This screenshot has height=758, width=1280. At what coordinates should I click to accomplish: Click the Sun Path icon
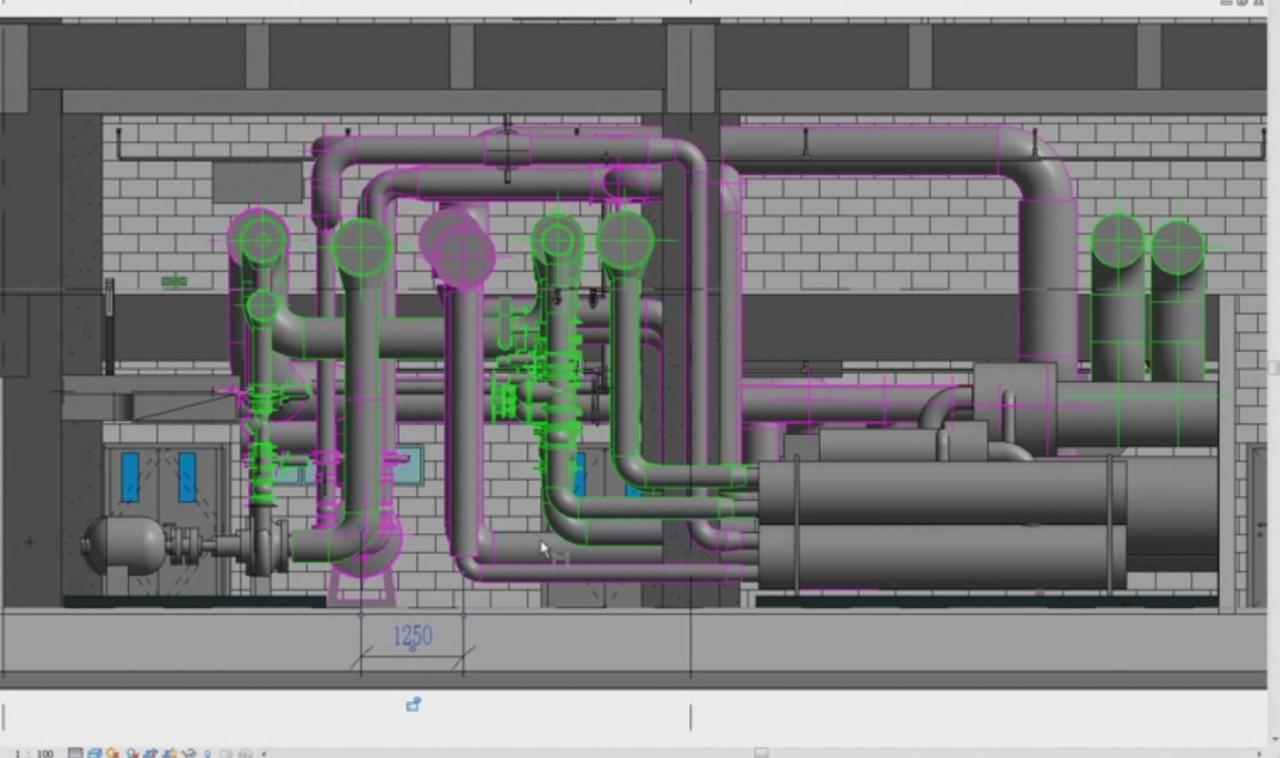click(x=113, y=753)
